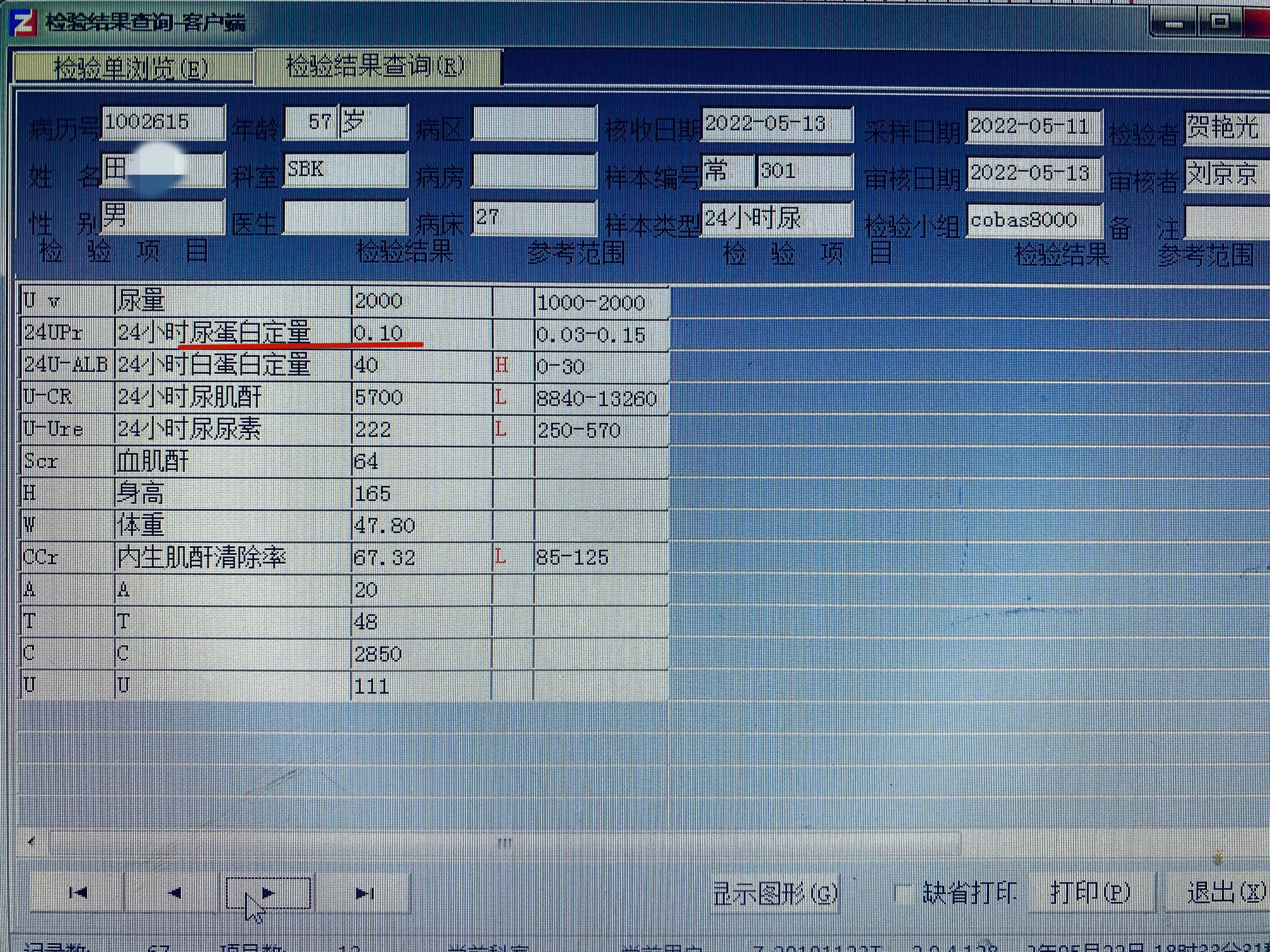1270x952 pixels.
Task: Click the Z application logo icon
Action: (23, 23)
